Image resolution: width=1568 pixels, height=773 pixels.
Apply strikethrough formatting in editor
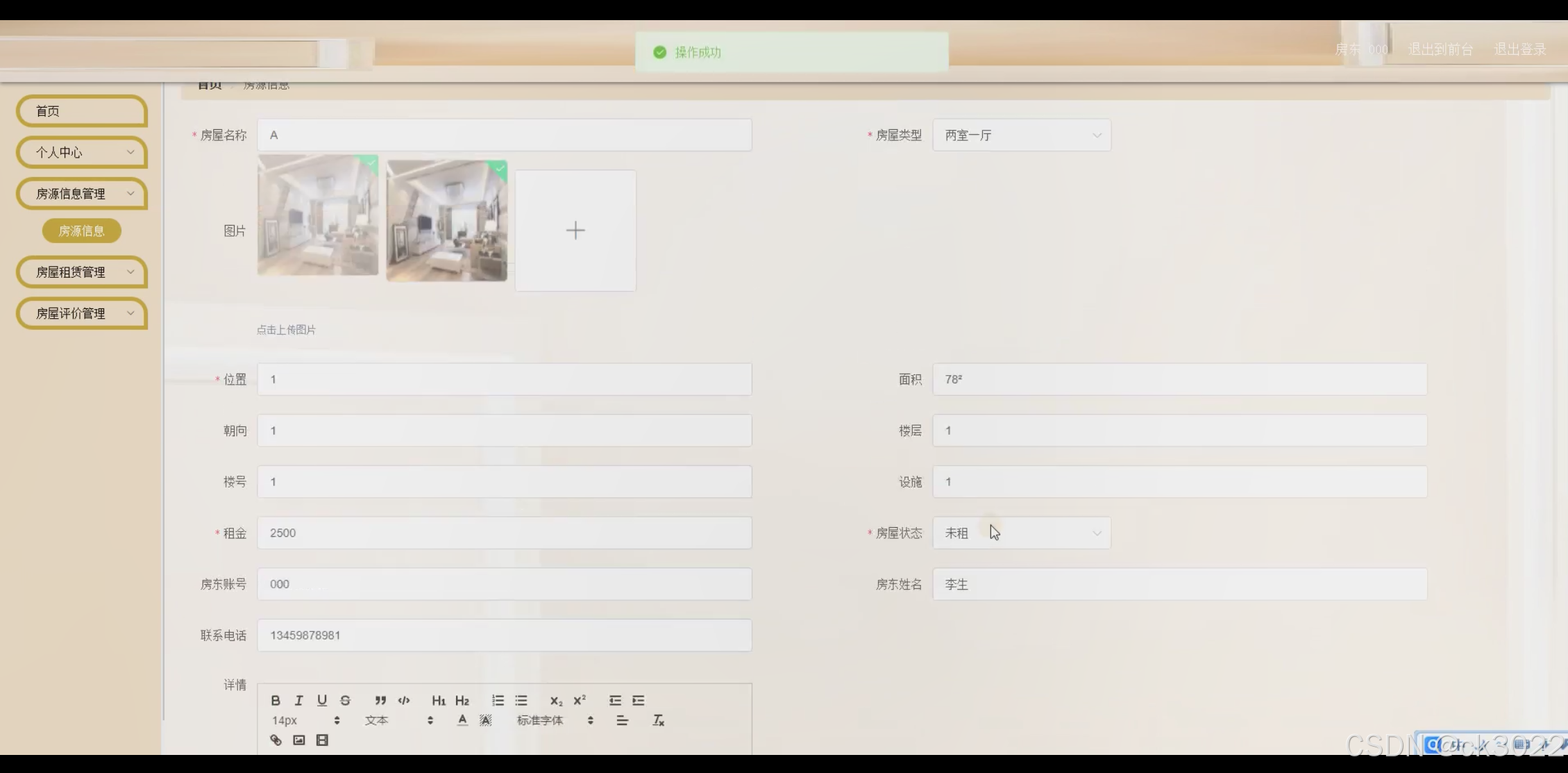click(x=345, y=700)
